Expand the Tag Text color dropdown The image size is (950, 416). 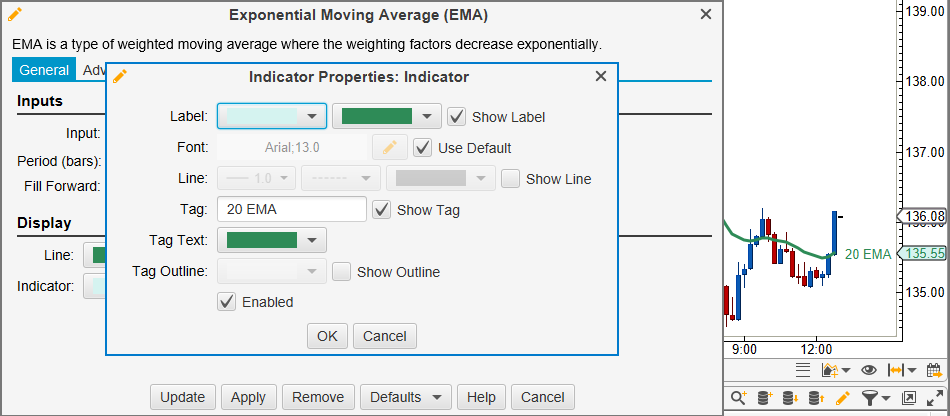point(272,240)
